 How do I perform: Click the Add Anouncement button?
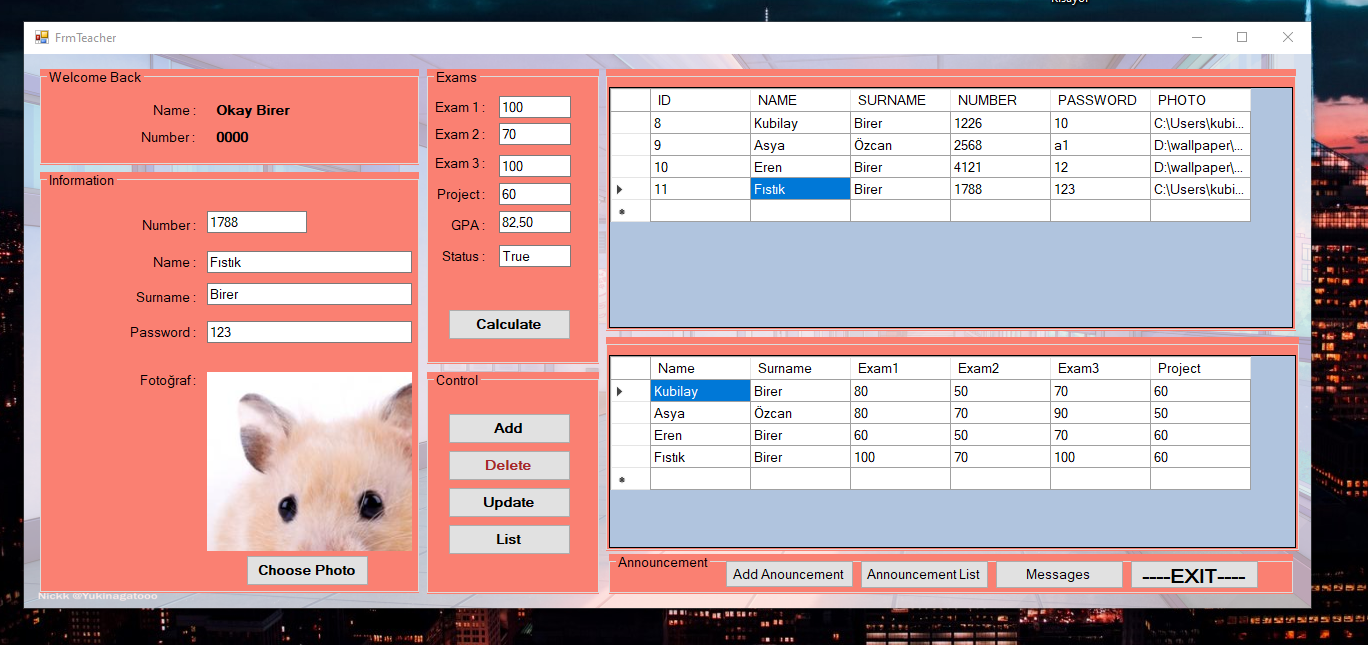click(x=789, y=574)
